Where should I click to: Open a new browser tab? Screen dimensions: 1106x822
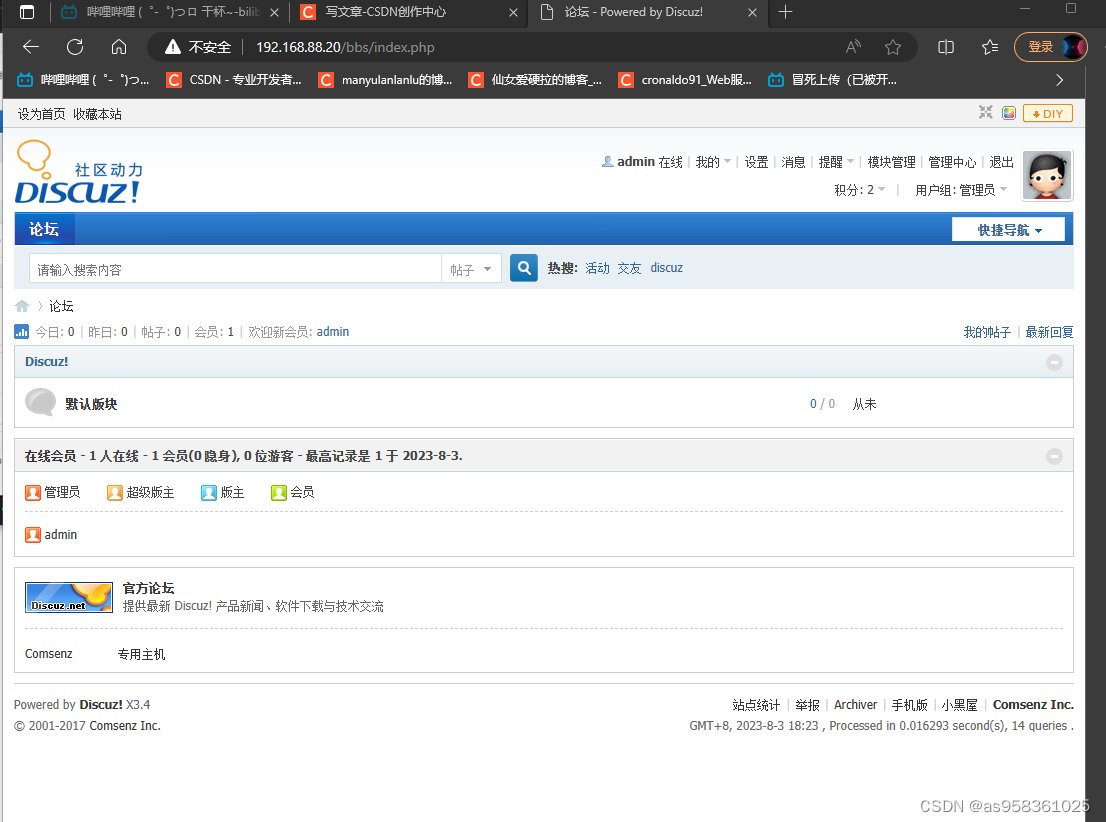coord(785,12)
